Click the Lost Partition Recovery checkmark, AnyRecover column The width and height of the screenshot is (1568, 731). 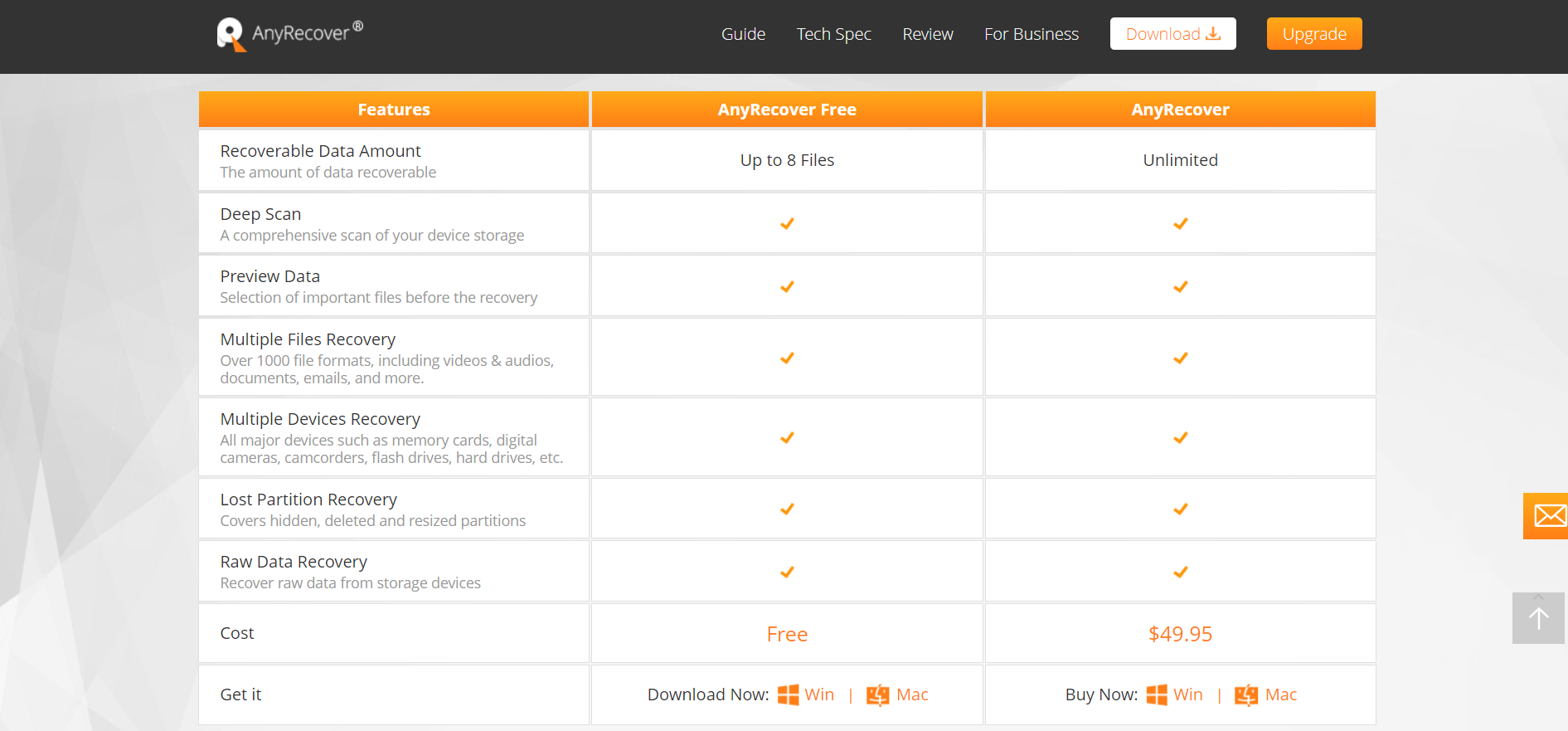click(x=1180, y=509)
